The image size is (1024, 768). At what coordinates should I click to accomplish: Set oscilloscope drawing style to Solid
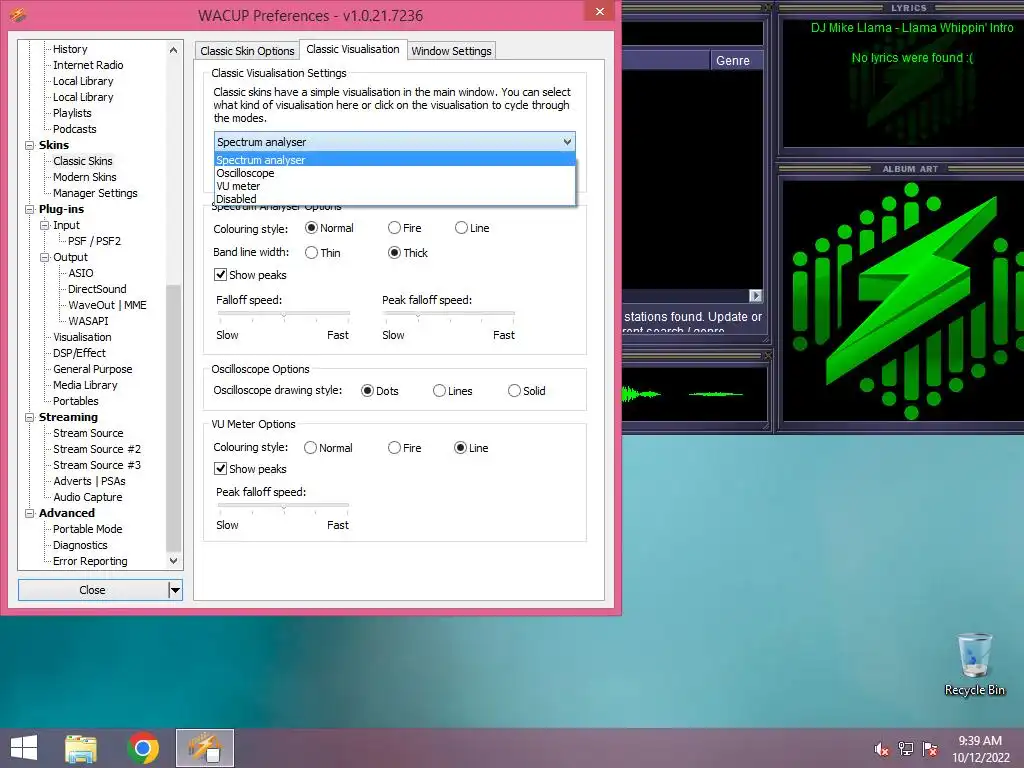[526, 391]
